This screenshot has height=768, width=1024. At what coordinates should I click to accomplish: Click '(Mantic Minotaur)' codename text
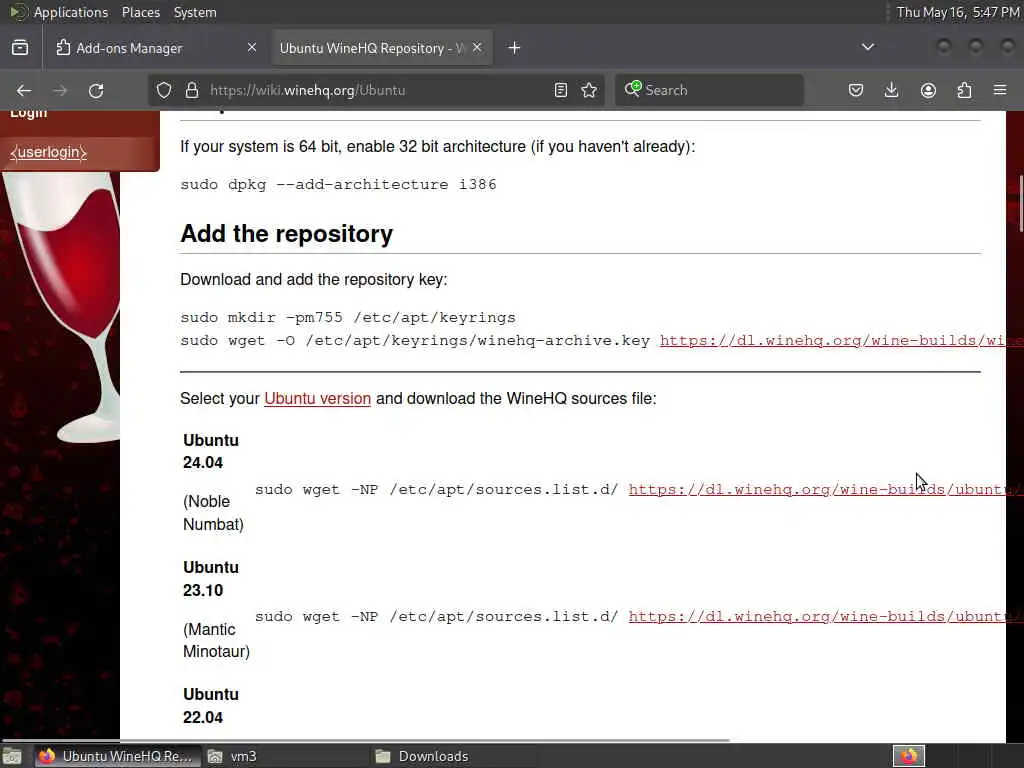tap(216, 640)
